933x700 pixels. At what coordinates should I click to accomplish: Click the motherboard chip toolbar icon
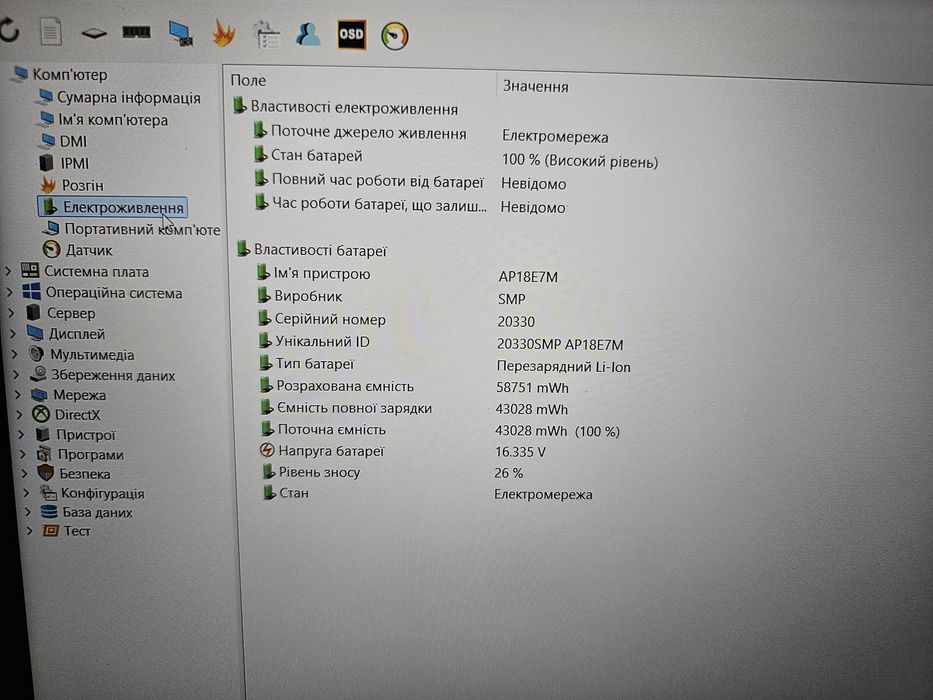94,33
